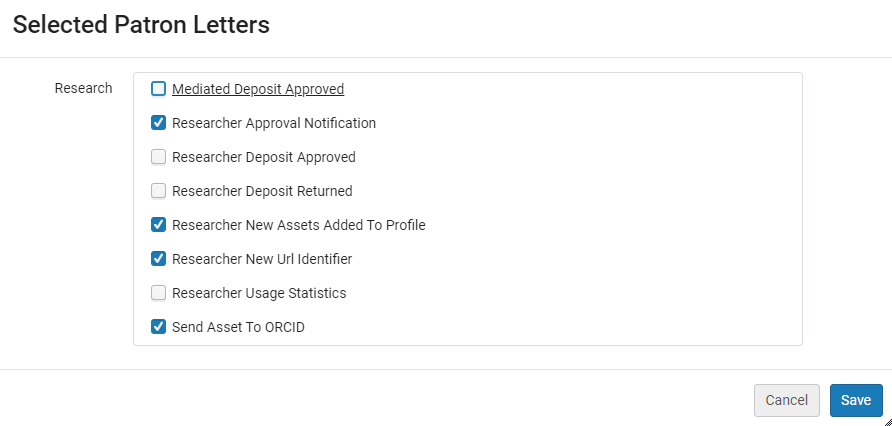Tick the Researcher Deposit Returned checkbox
This screenshot has height=426, width=892.
(159, 191)
